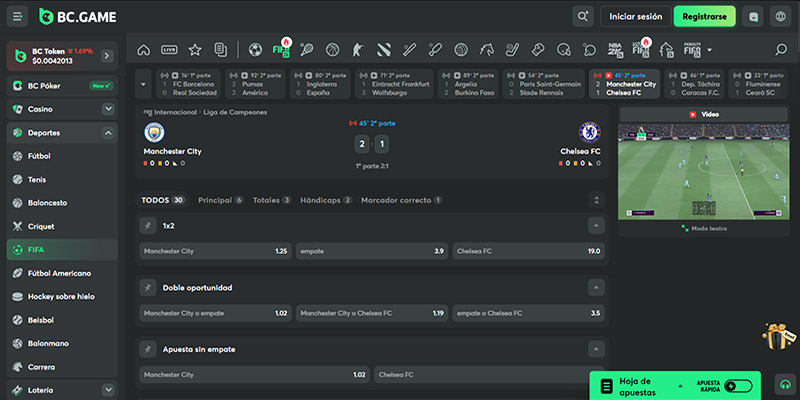The height and width of the screenshot is (400, 800).
Task: Collapse the 1x2 market section
Action: pyautogui.click(x=596, y=226)
